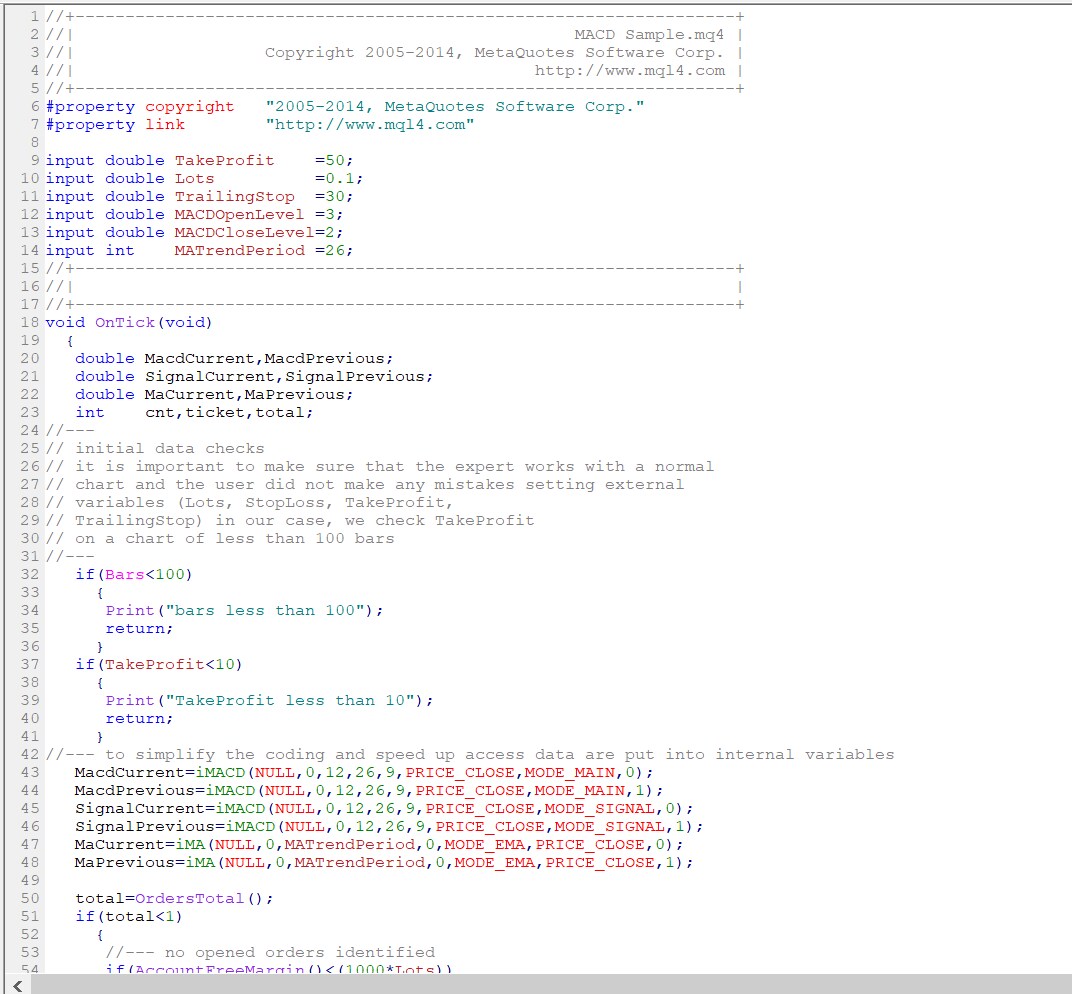
Task: Click "#property copyright" on line 6
Action: (x=140, y=107)
